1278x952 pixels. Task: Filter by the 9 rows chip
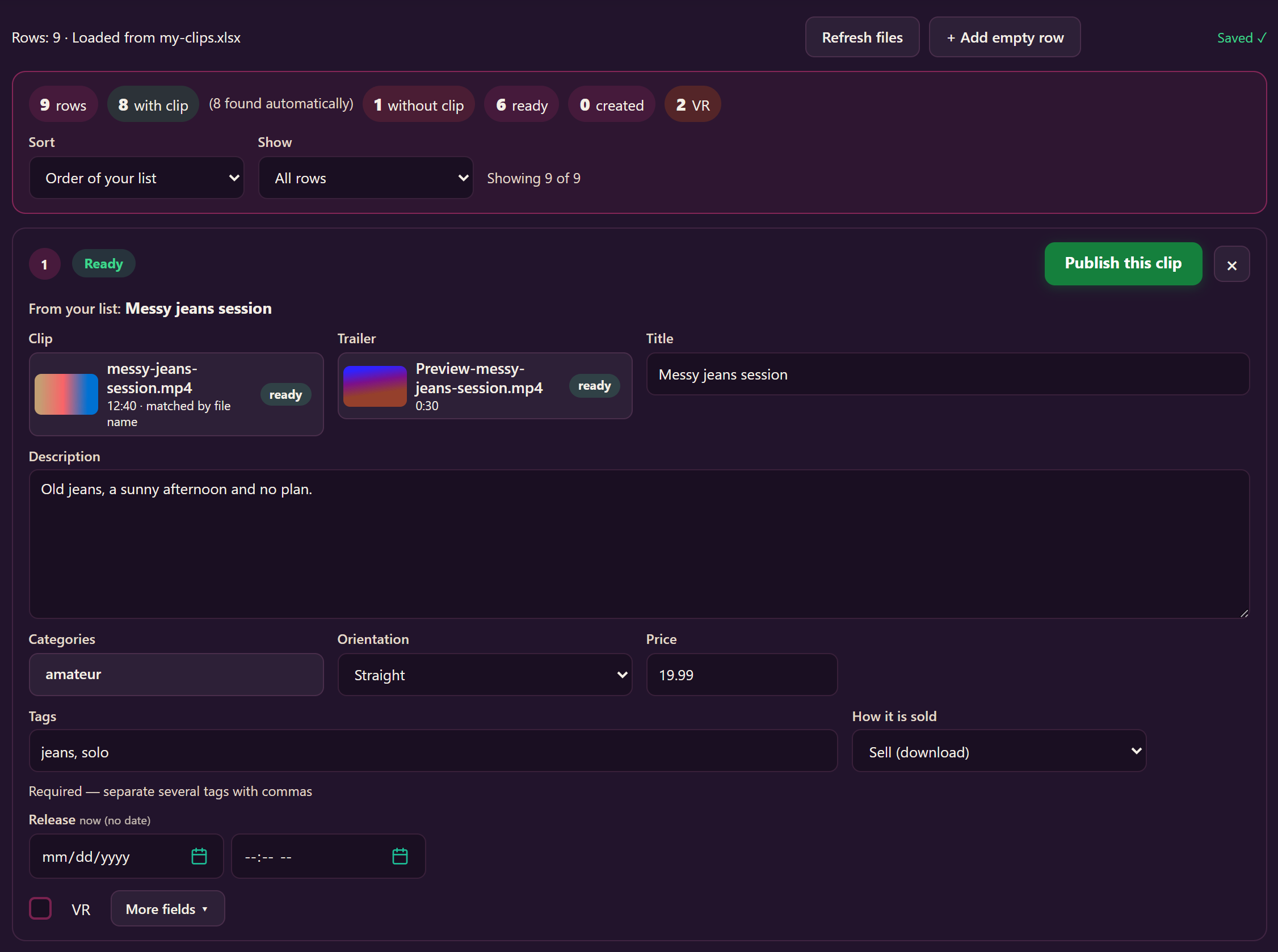[x=64, y=105]
